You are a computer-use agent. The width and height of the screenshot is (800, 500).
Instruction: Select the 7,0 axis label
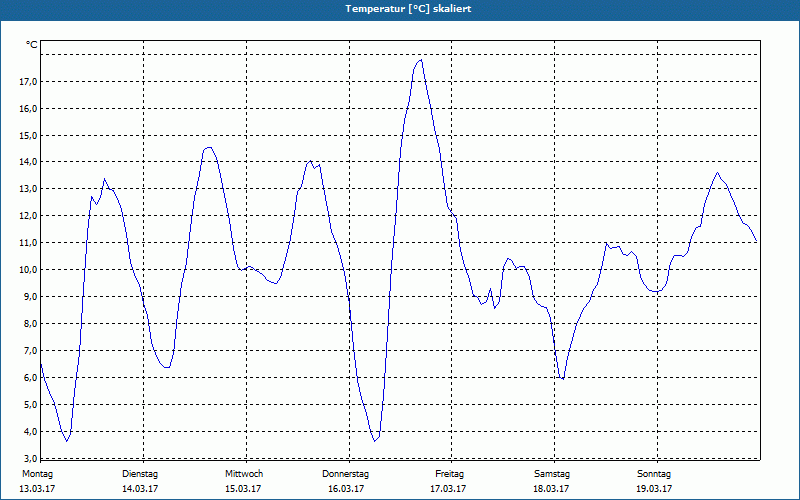pyautogui.click(x=30, y=351)
